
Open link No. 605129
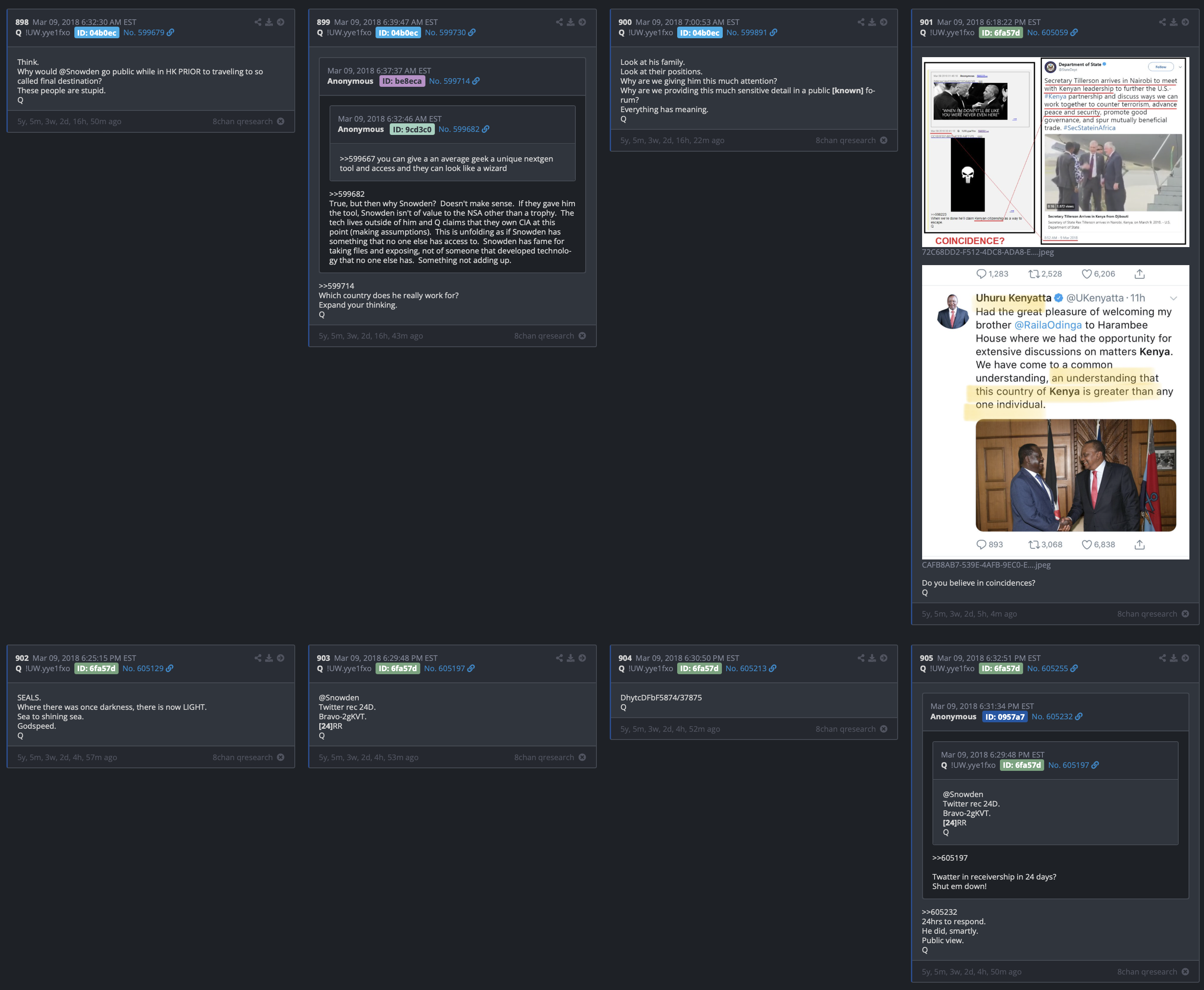tap(148, 668)
